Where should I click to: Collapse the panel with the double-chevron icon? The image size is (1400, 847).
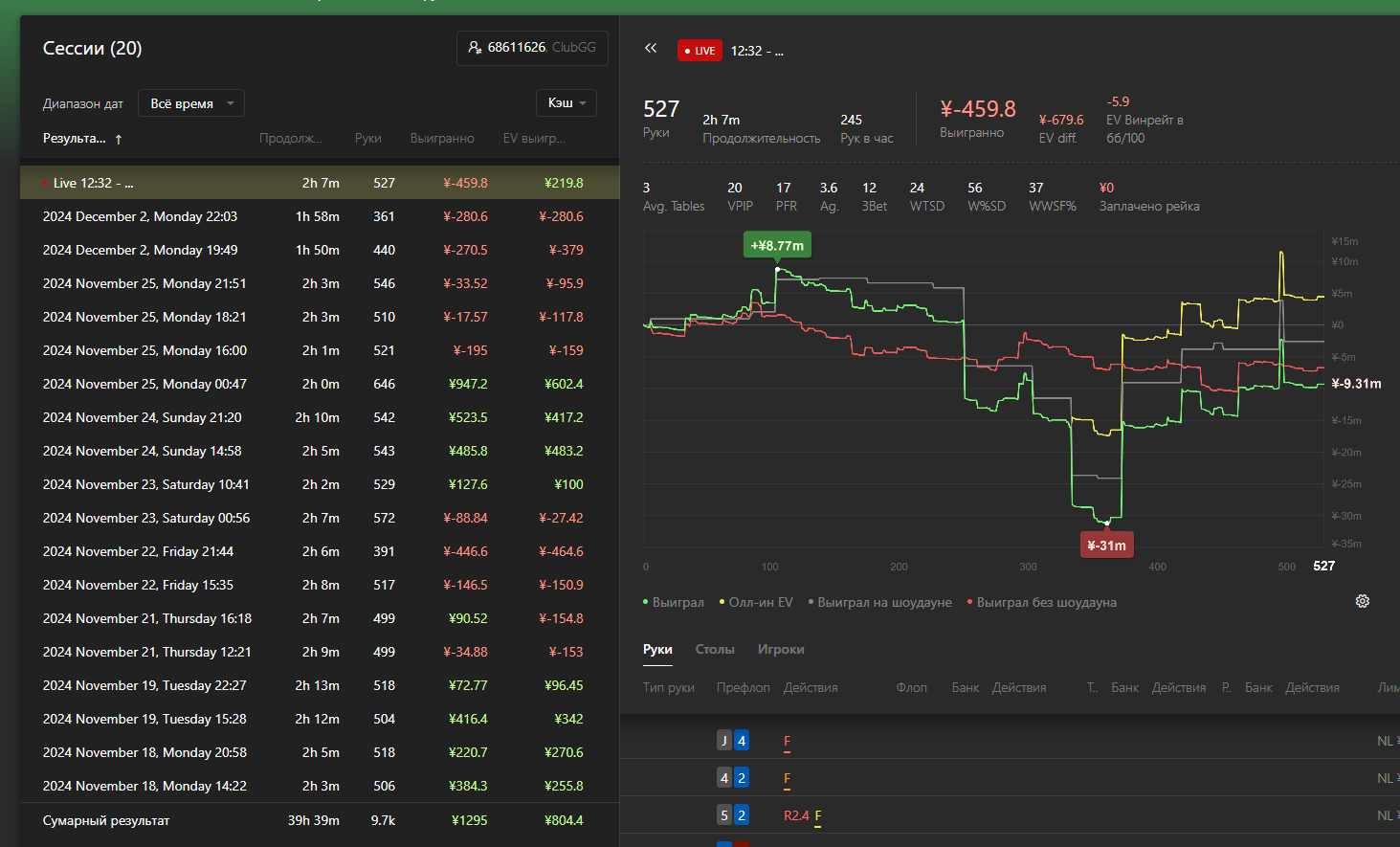click(651, 48)
